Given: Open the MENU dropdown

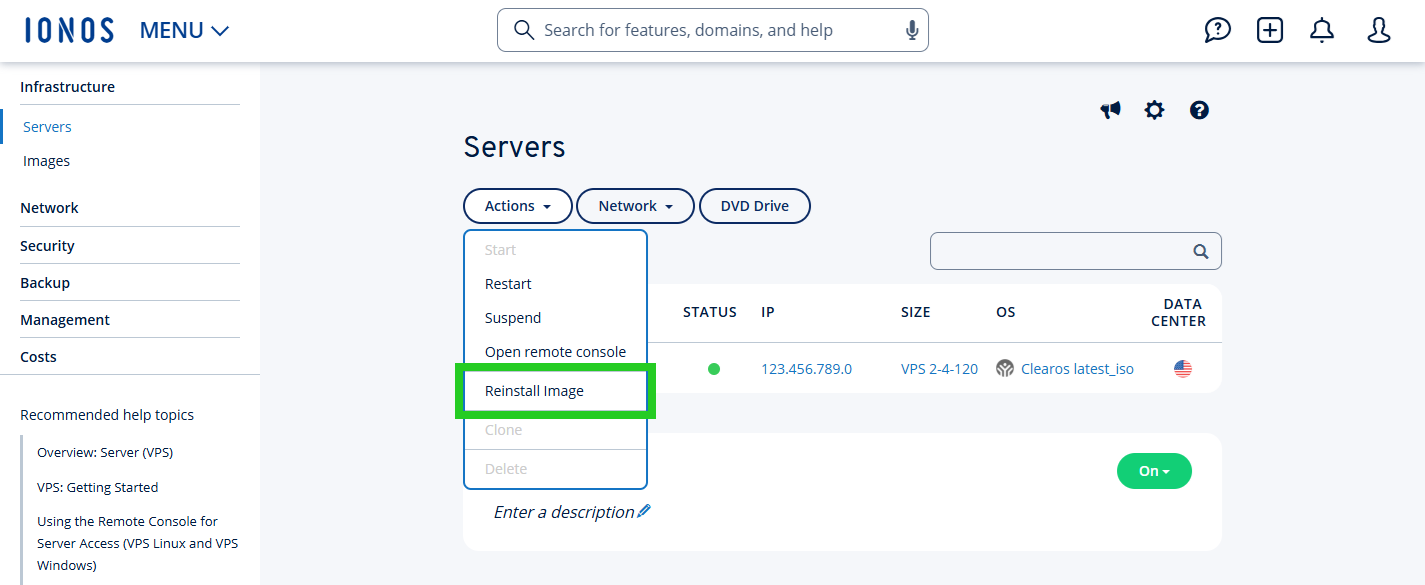Looking at the screenshot, I should pos(184,31).
